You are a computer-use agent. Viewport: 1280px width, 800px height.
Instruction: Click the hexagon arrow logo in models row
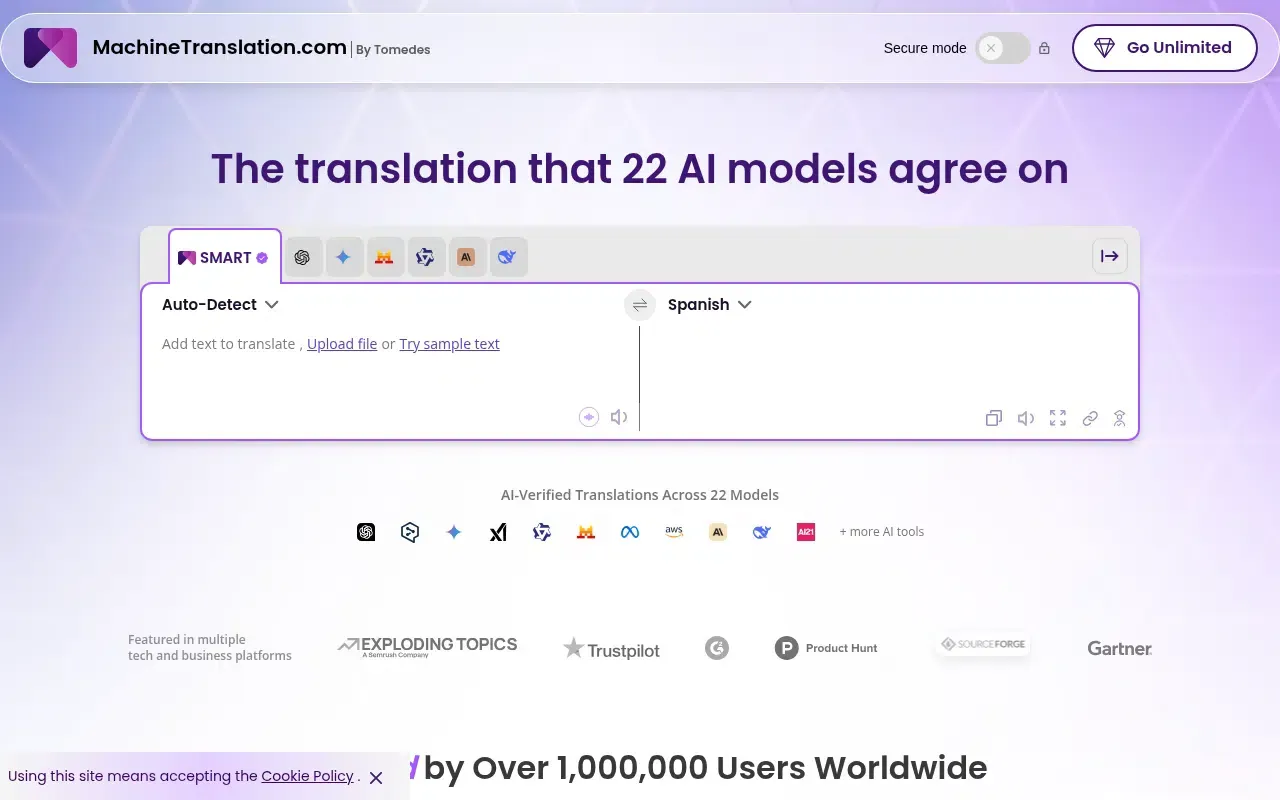pyautogui.click(x=410, y=532)
